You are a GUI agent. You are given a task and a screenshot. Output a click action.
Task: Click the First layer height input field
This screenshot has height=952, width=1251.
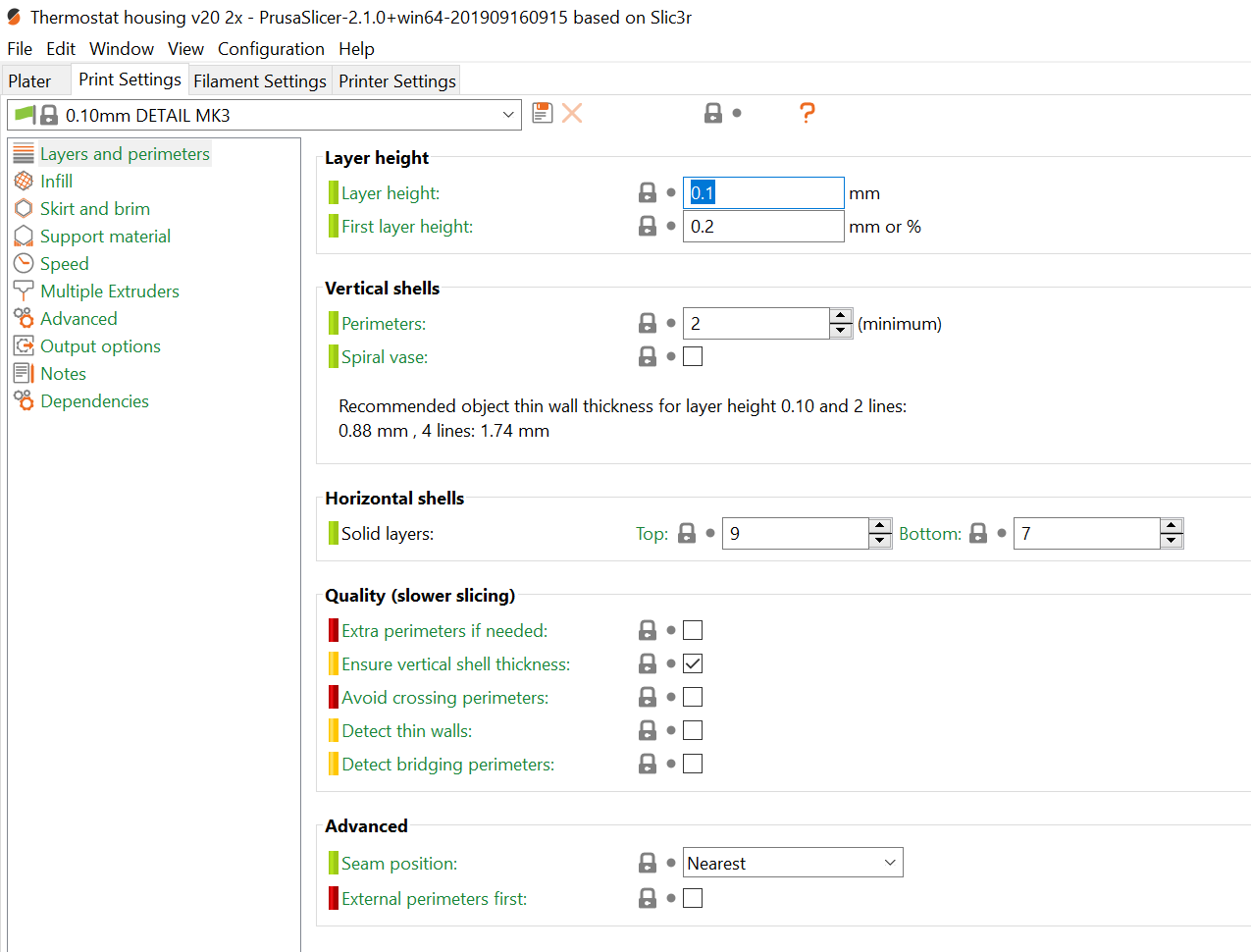[x=762, y=227]
